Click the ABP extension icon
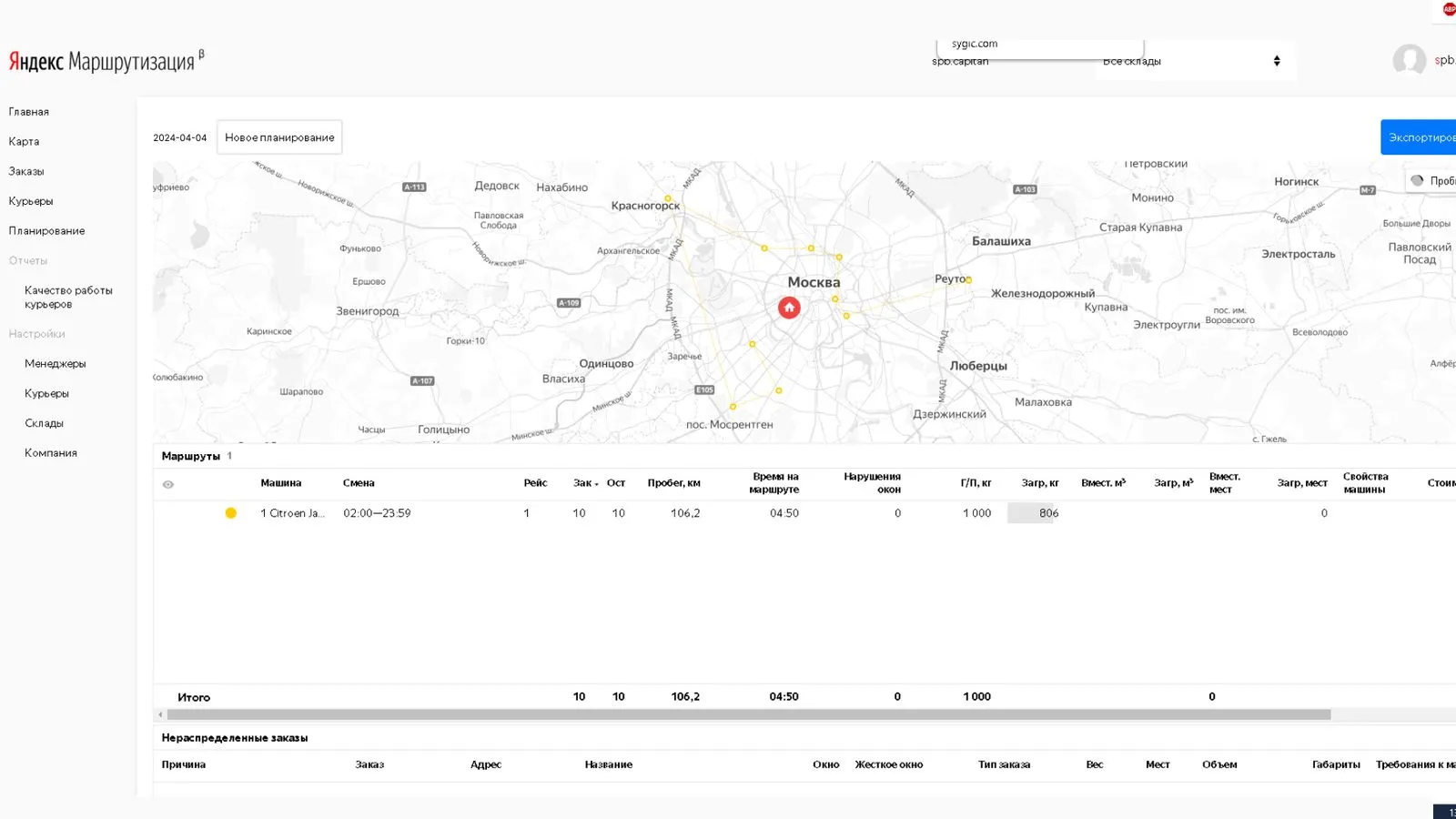Image resolution: width=1456 pixels, height=819 pixels. click(x=1449, y=9)
